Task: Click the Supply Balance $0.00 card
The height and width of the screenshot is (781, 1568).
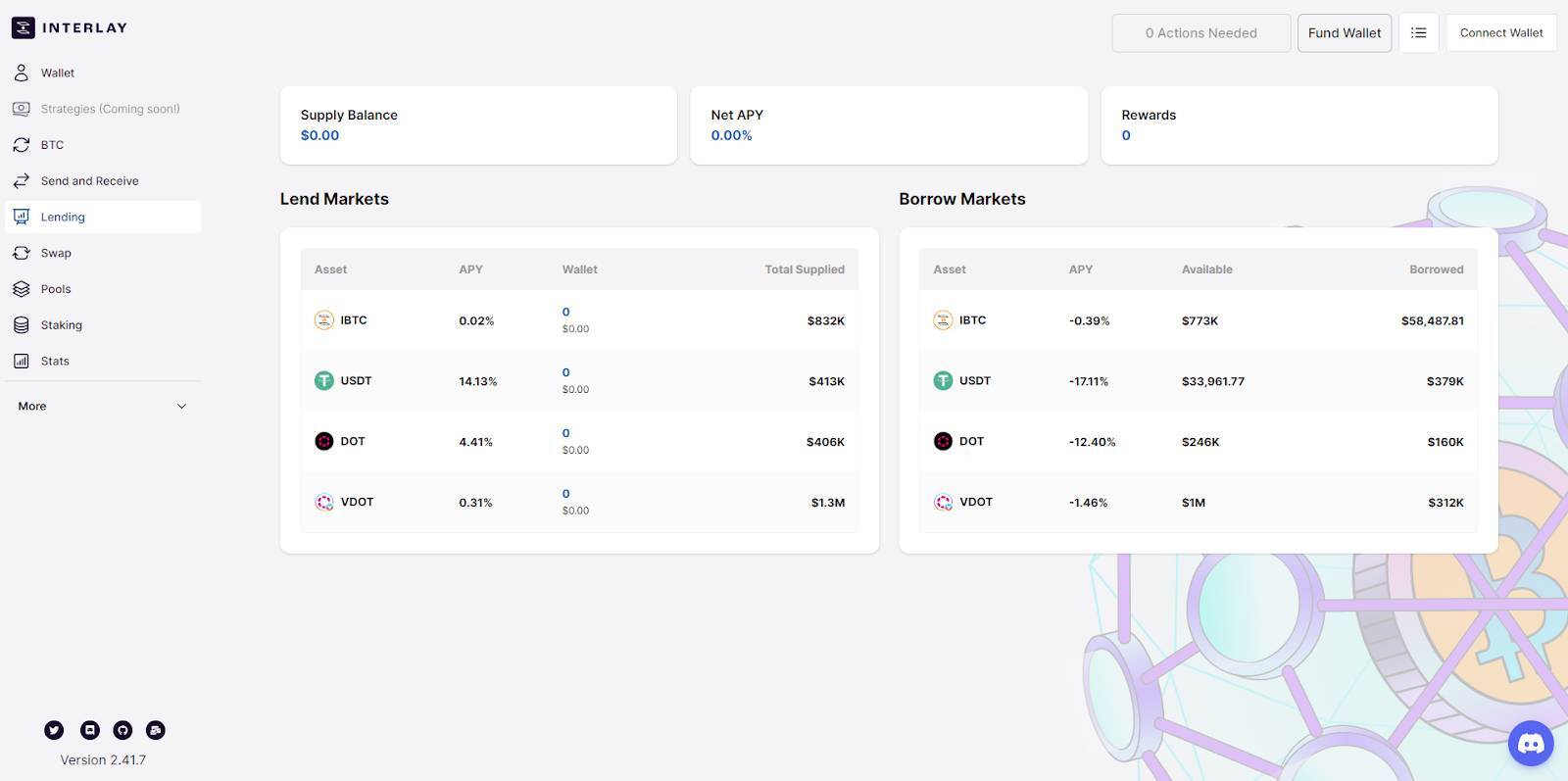Action: [478, 125]
